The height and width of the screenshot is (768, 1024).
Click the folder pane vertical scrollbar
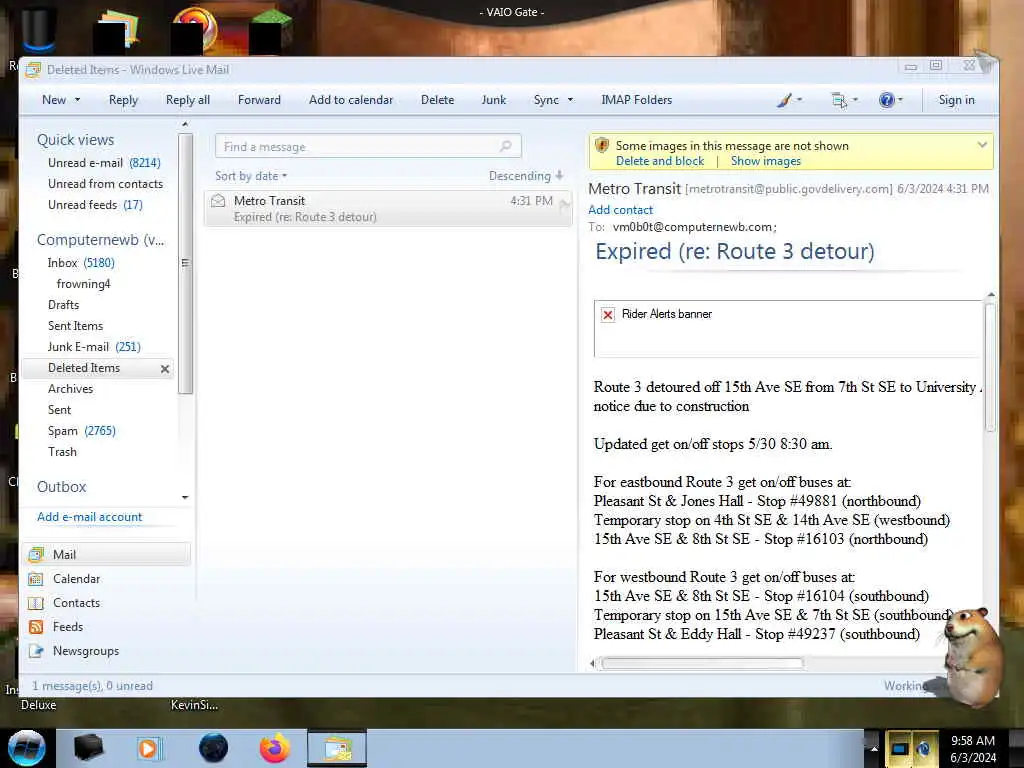point(185,264)
